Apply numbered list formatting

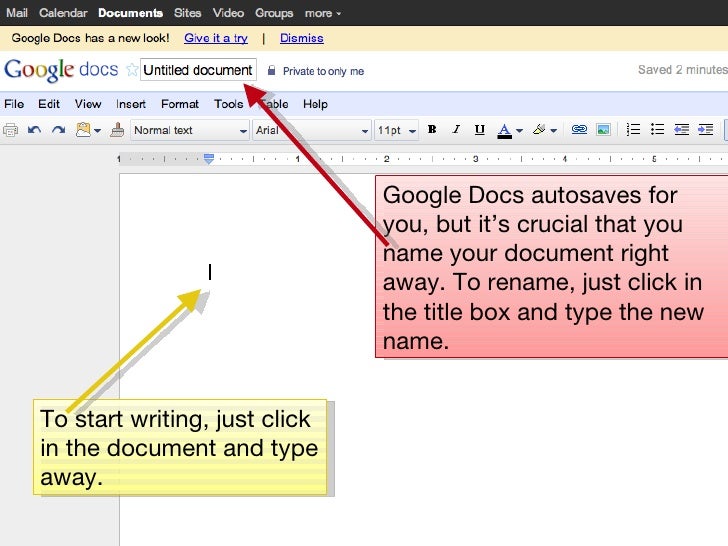point(633,130)
